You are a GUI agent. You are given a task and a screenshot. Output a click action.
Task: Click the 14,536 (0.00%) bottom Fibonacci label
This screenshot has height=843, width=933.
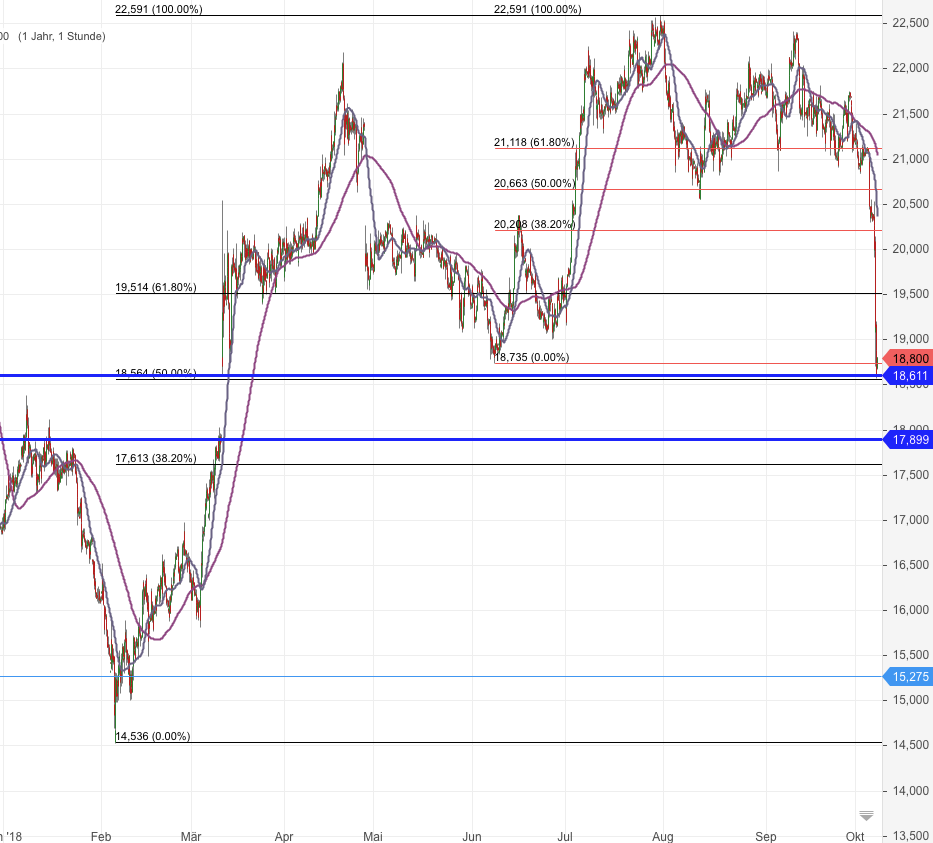pos(152,735)
